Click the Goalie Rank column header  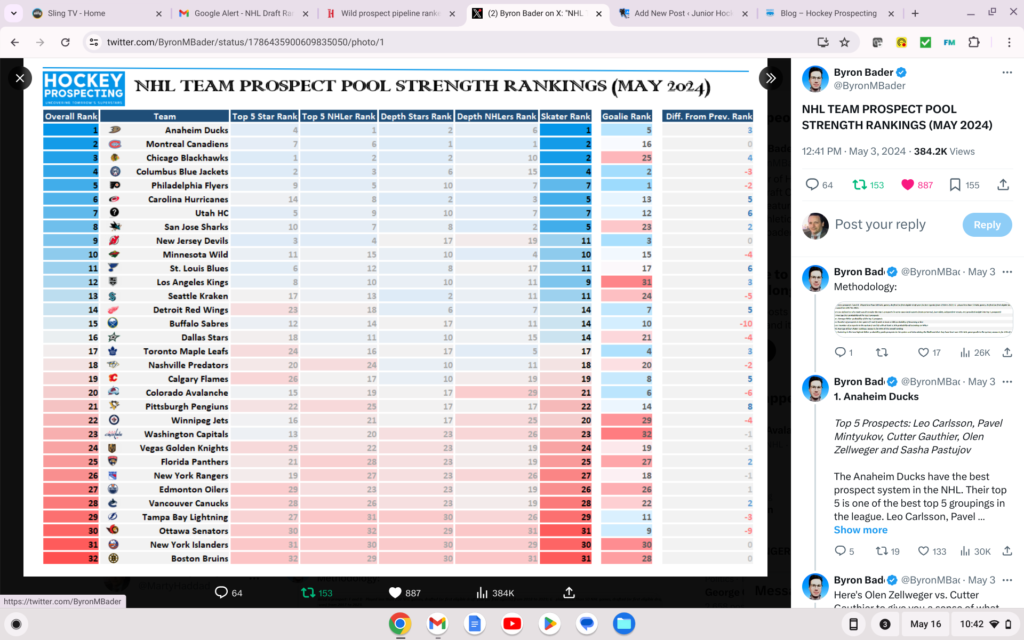(x=626, y=116)
